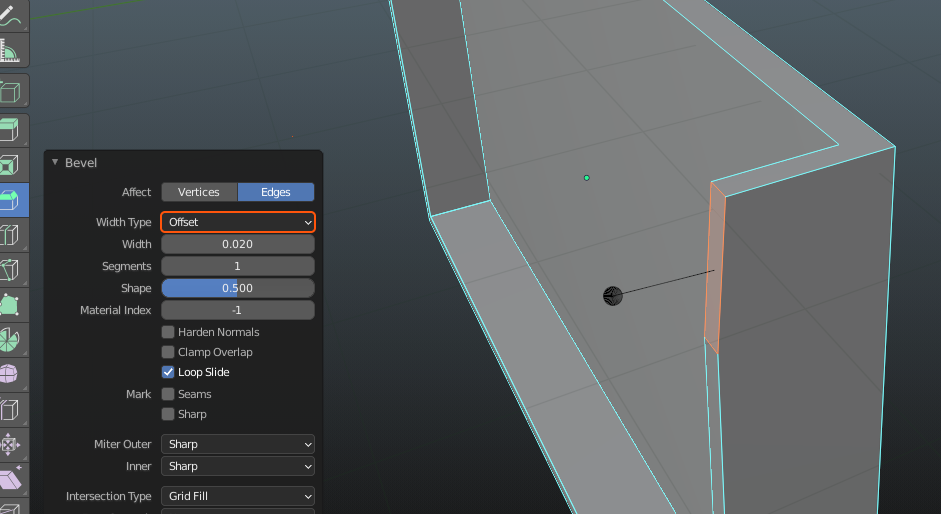Select the Measure tool
941x514 pixels.
[x=11, y=50]
